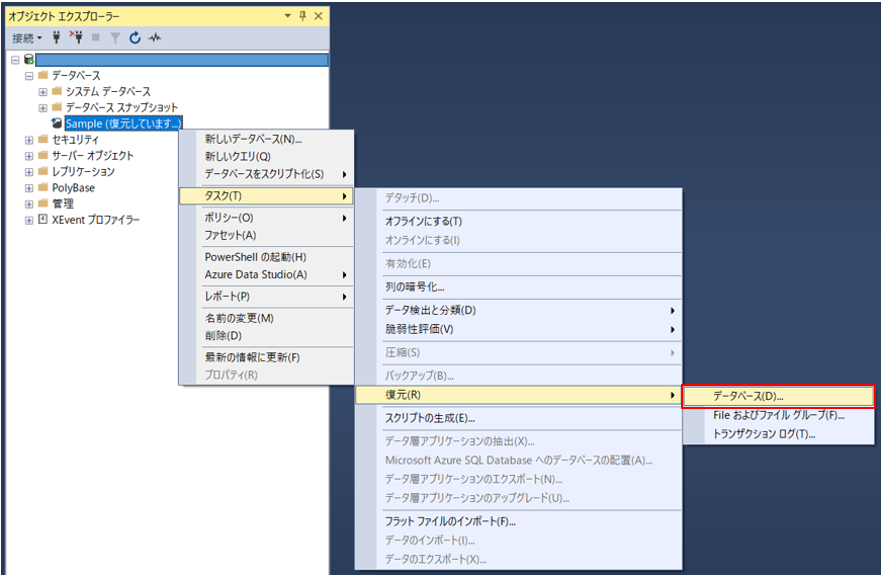Select the データベース folder icon
This screenshot has height=577, width=883.
[43, 75]
